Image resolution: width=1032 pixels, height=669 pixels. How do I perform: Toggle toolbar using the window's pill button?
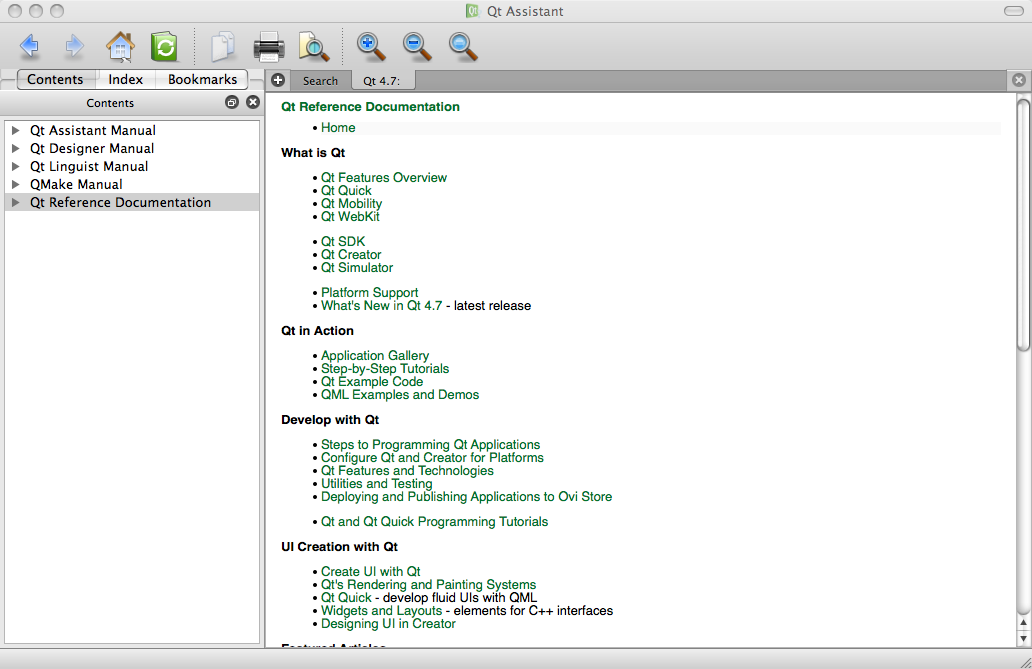[1014, 11]
